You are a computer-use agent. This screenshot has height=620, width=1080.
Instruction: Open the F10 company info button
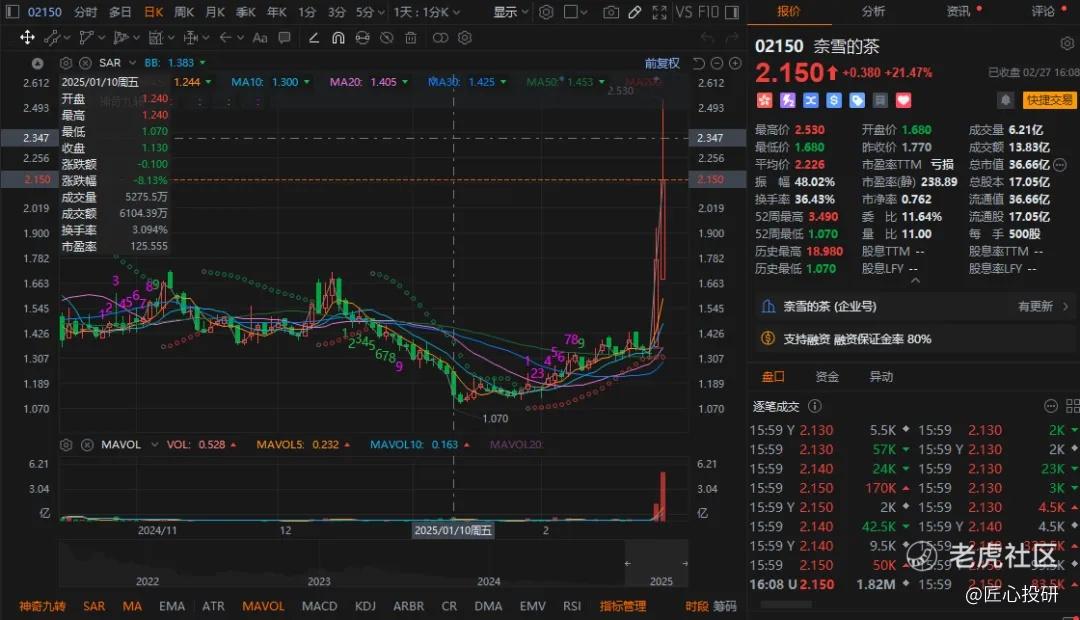coord(709,12)
